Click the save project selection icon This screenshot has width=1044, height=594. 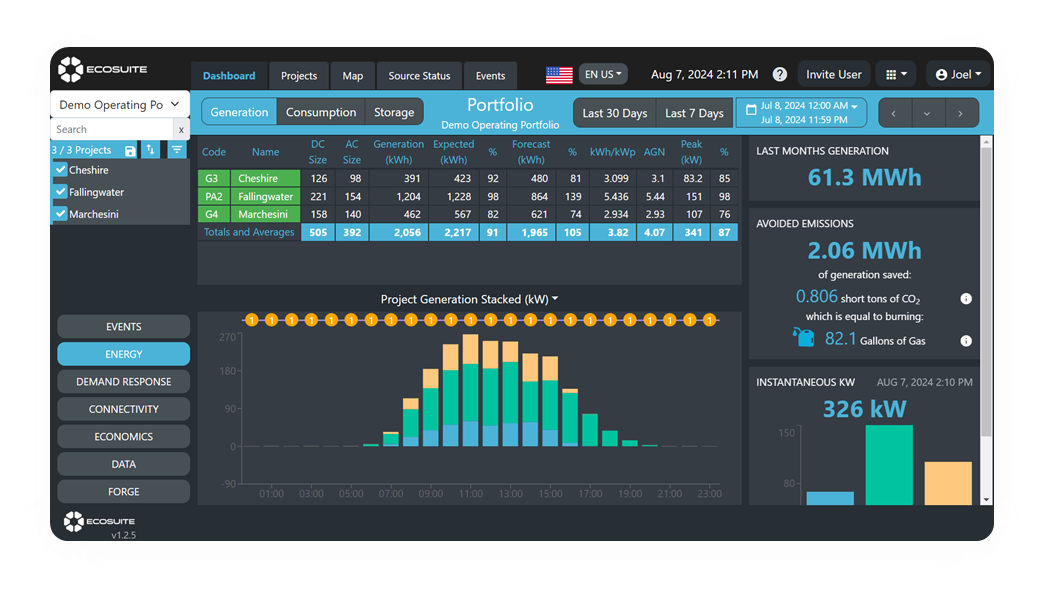[x=130, y=150]
